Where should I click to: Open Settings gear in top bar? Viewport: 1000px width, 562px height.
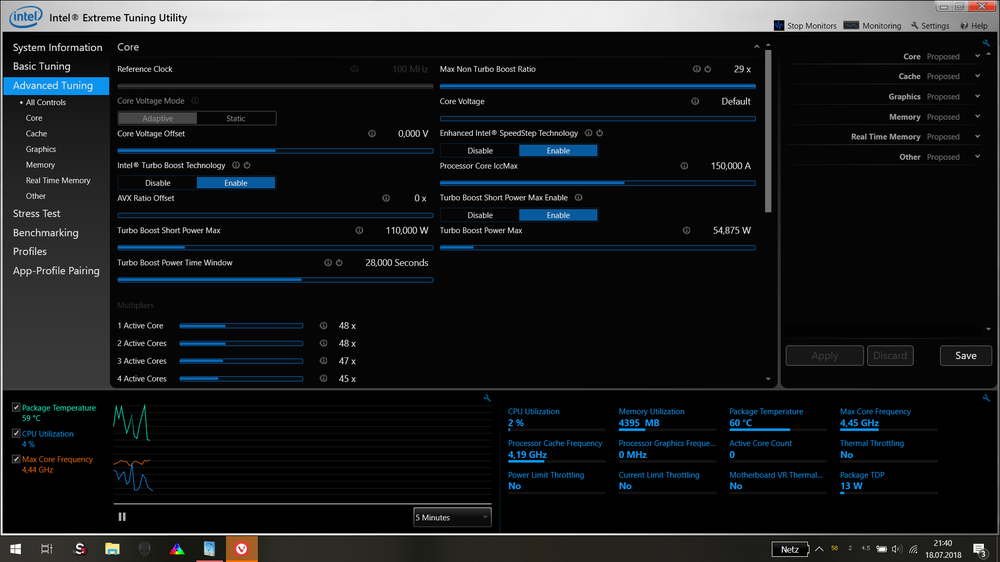pyautogui.click(x=915, y=26)
